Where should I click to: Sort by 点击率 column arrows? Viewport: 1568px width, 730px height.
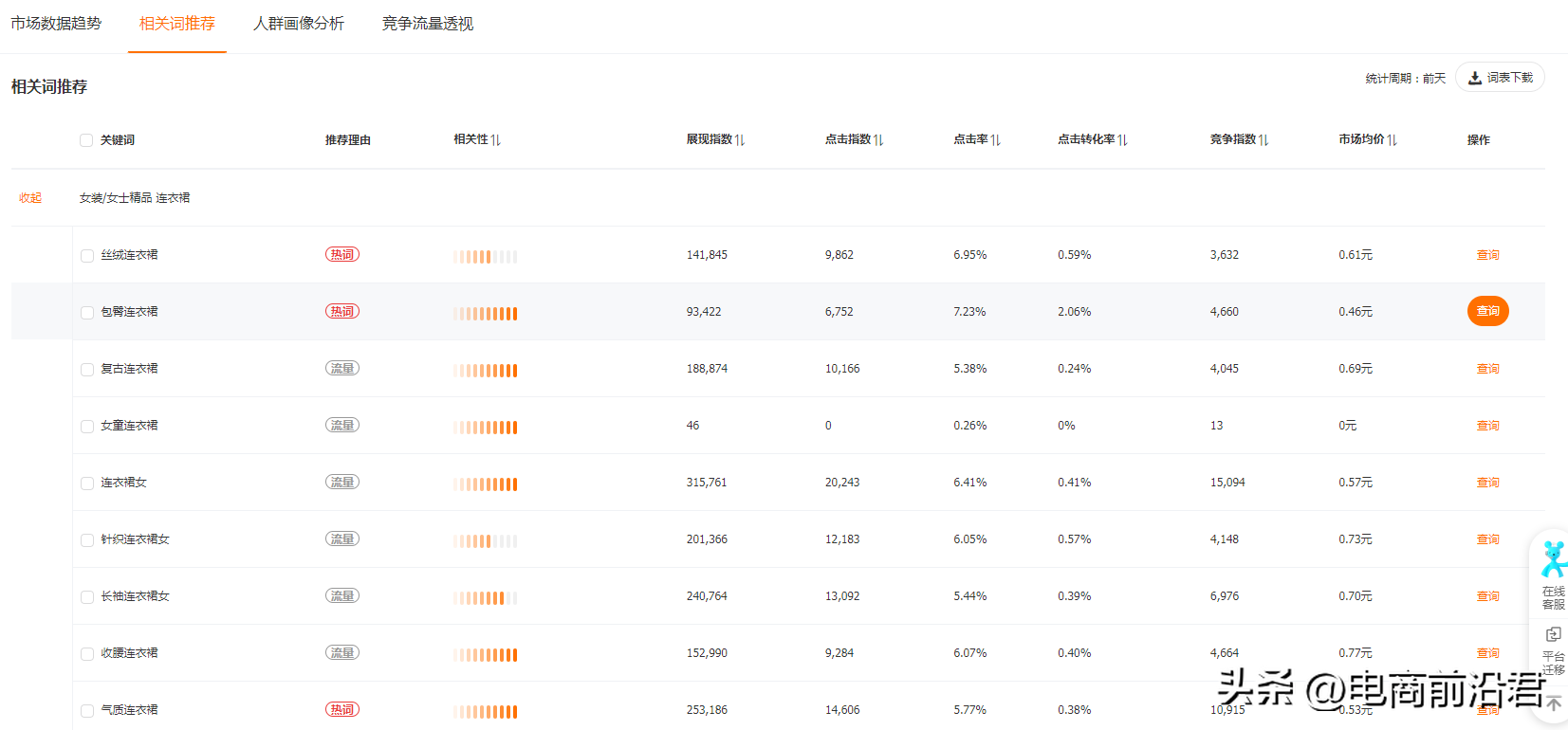click(x=996, y=140)
